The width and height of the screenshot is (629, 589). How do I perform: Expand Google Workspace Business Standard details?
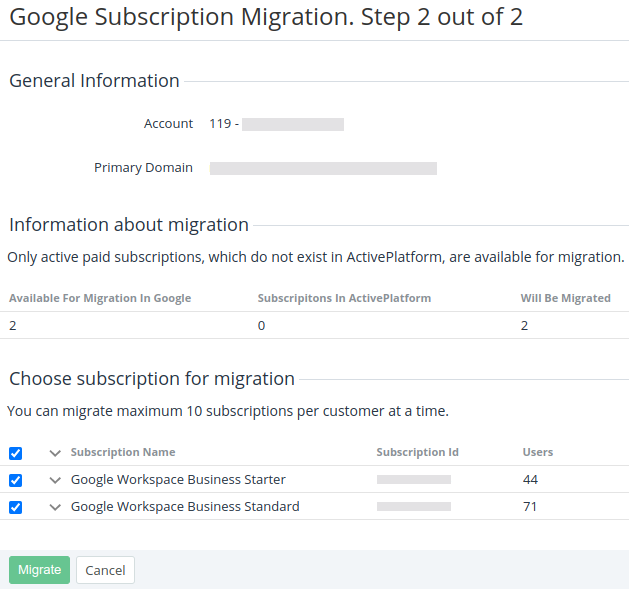[x=55, y=508]
